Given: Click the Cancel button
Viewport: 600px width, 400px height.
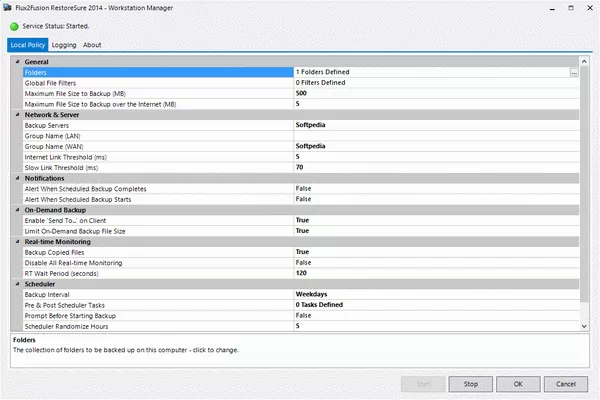Looking at the screenshot, I should (x=566, y=384).
